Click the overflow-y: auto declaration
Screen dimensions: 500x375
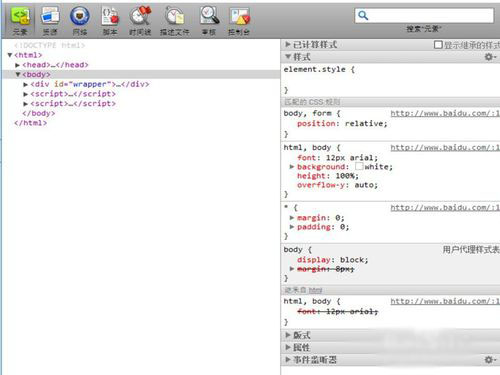[x=337, y=185]
